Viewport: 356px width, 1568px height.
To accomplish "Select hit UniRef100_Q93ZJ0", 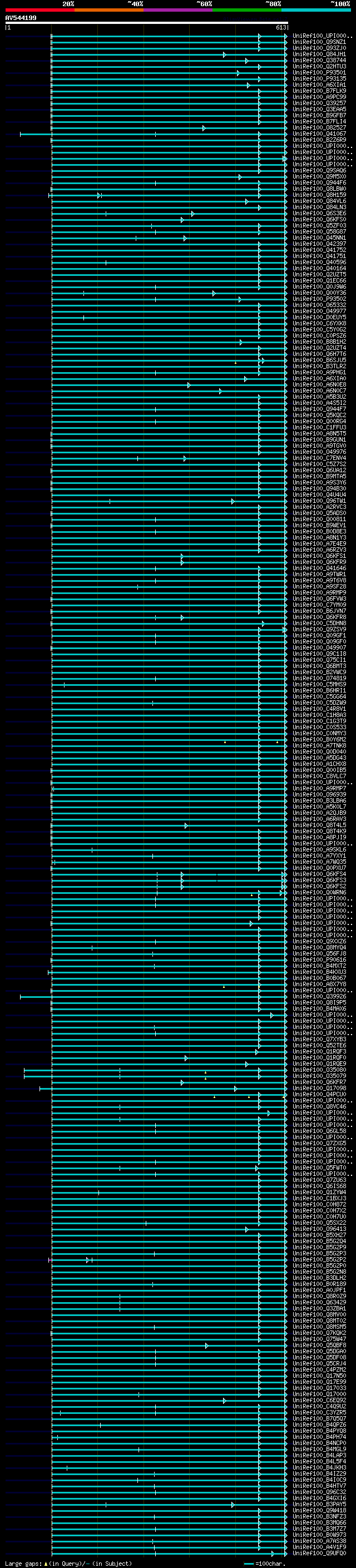I will tap(319, 48).
